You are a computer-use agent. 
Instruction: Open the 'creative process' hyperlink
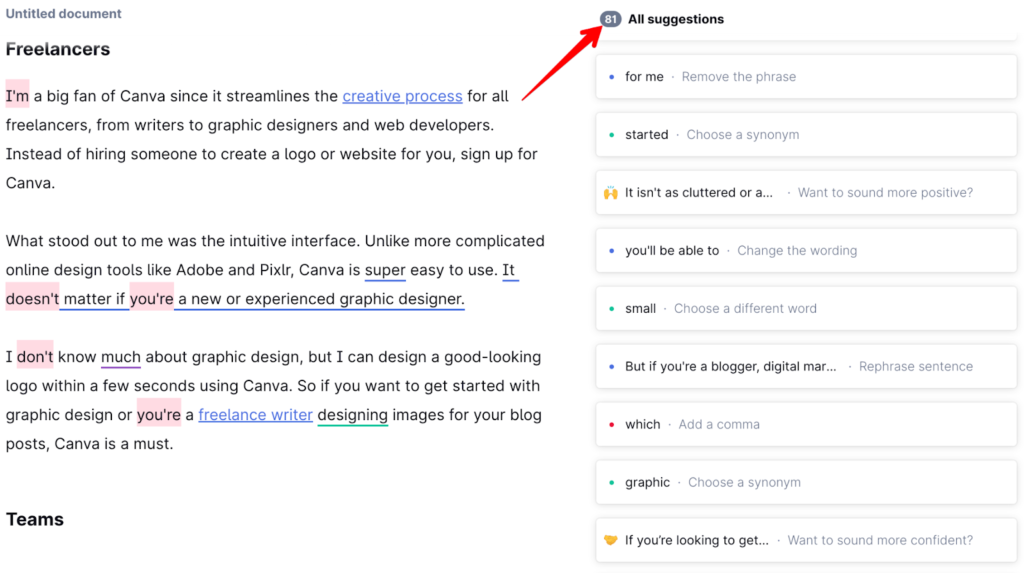click(402, 97)
